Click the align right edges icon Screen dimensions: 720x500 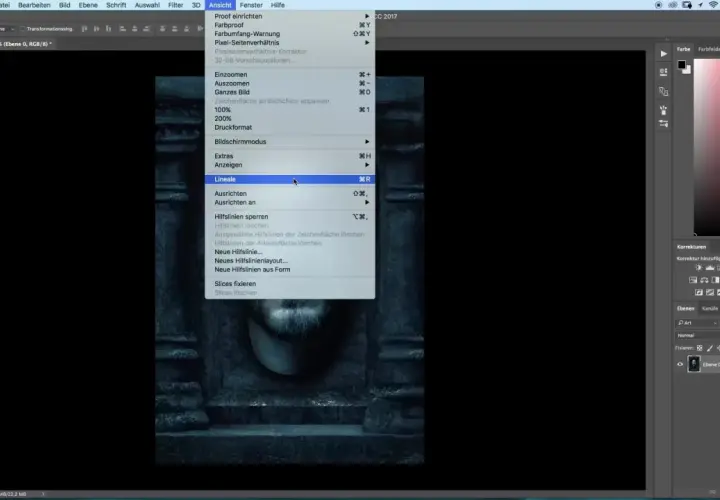point(146,28)
